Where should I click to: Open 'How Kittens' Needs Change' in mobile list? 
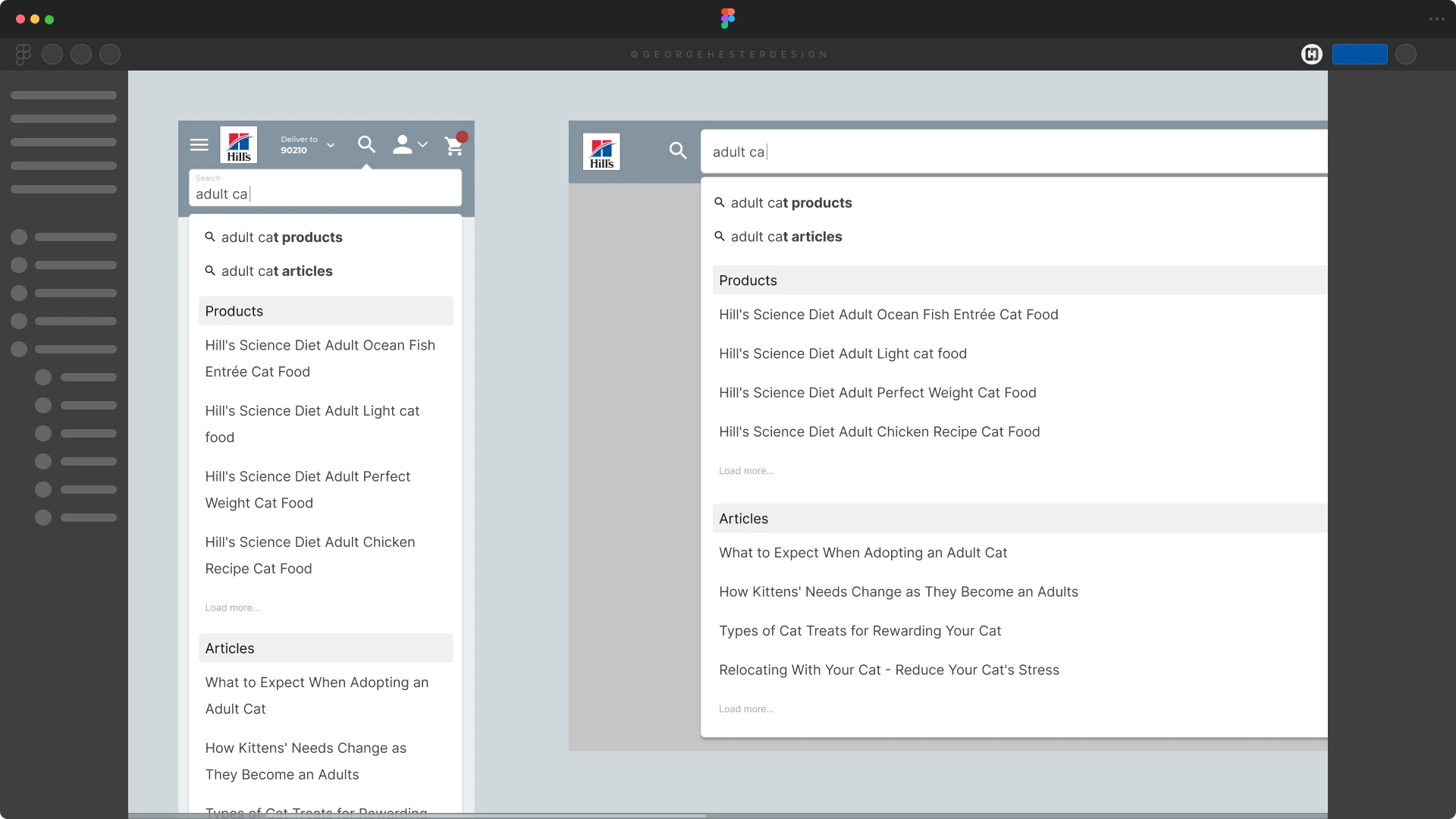pyautogui.click(x=306, y=761)
